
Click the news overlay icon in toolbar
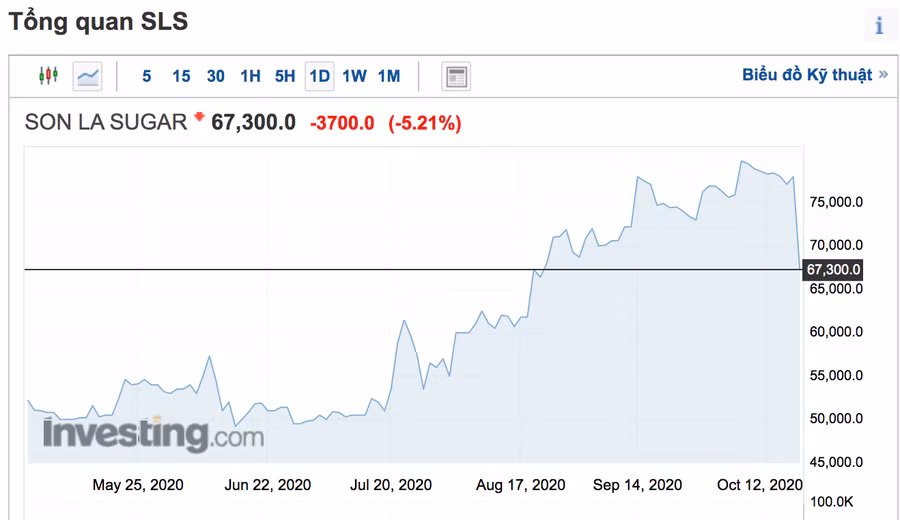tap(456, 76)
